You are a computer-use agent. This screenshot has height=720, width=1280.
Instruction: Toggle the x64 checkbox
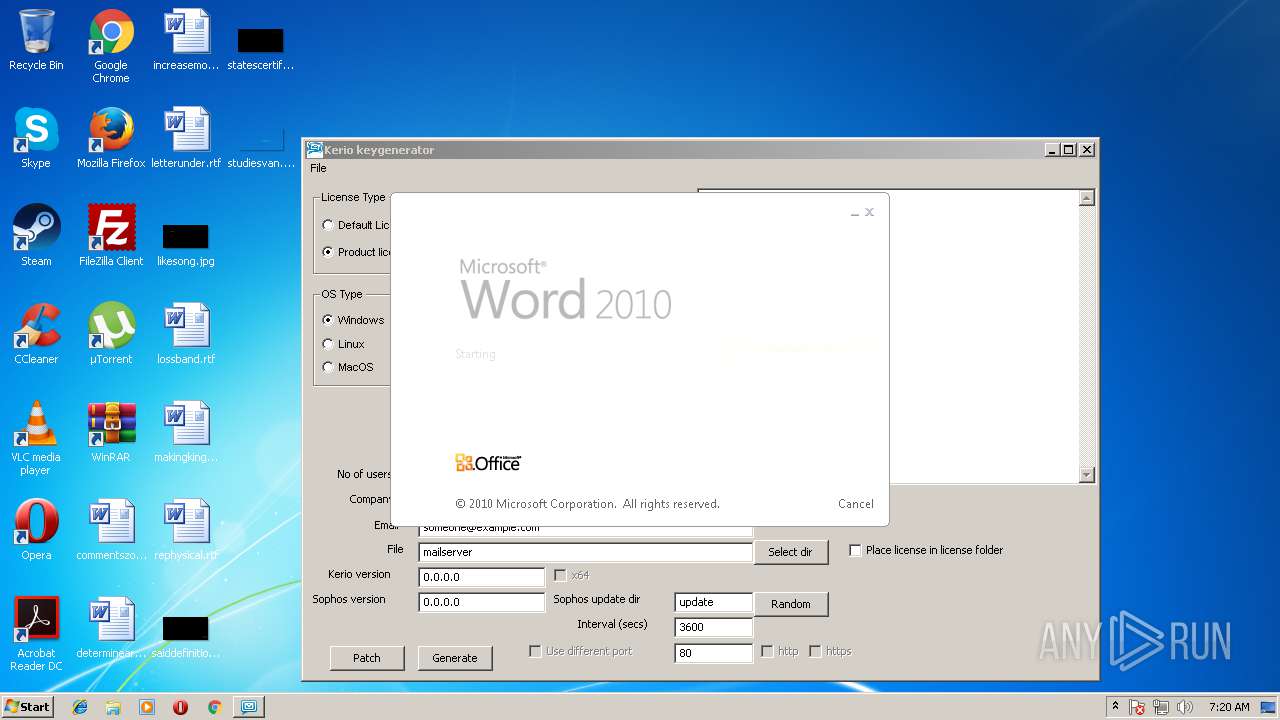[560, 575]
